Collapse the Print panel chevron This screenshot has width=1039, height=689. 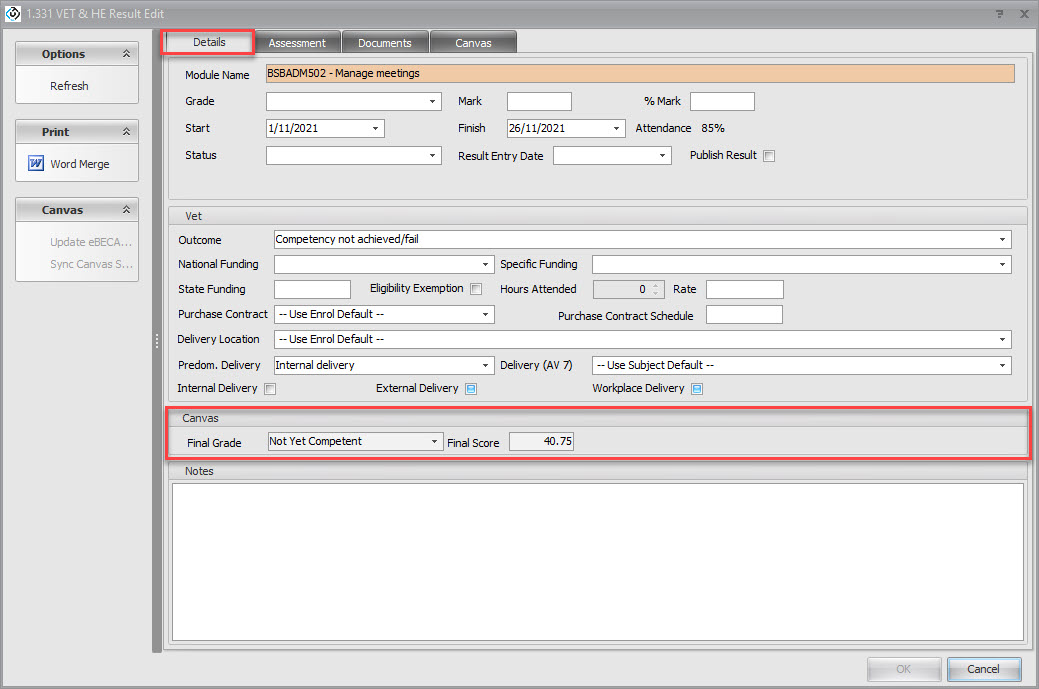point(126,132)
